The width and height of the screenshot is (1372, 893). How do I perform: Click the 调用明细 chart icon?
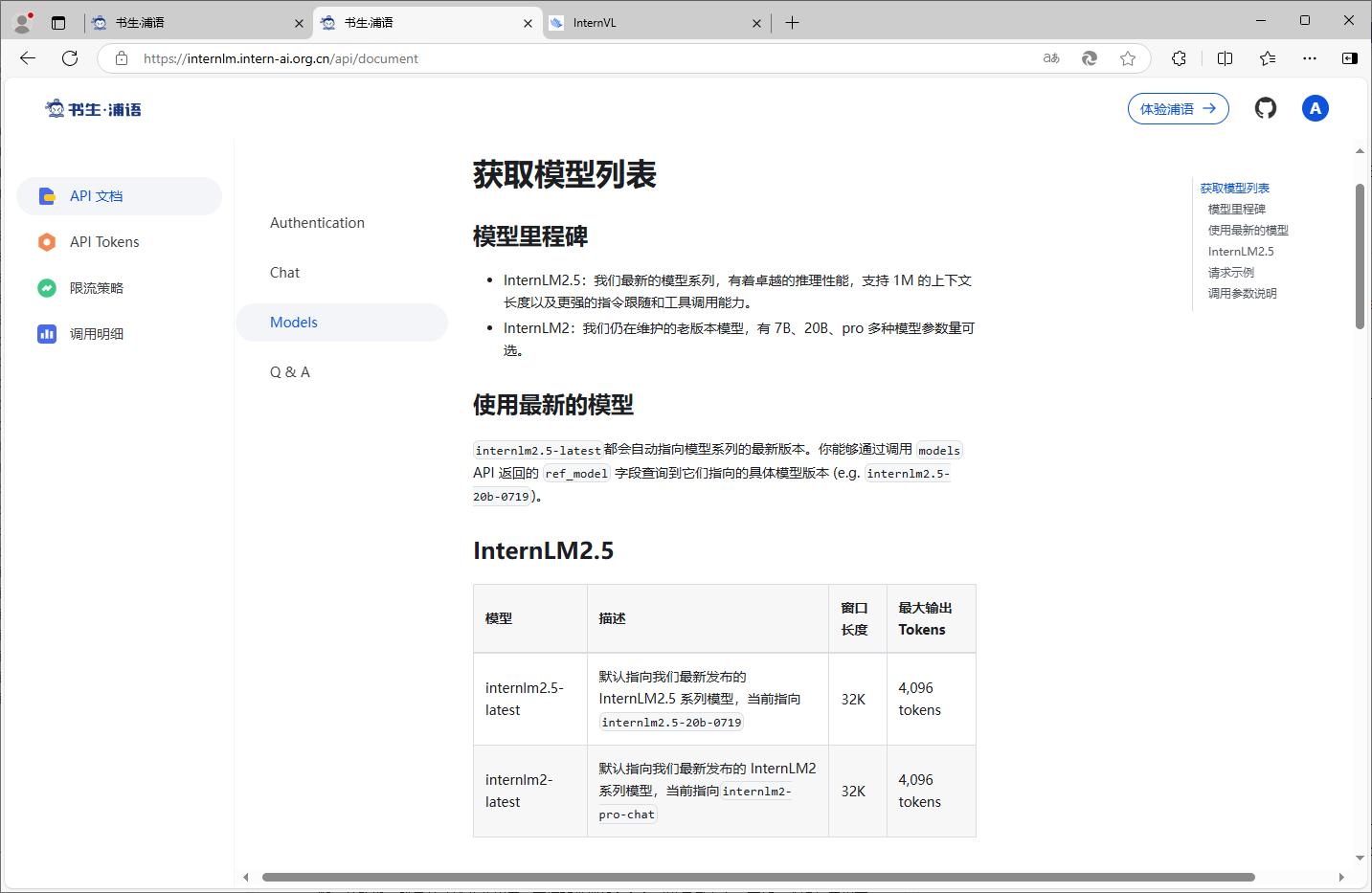47,334
